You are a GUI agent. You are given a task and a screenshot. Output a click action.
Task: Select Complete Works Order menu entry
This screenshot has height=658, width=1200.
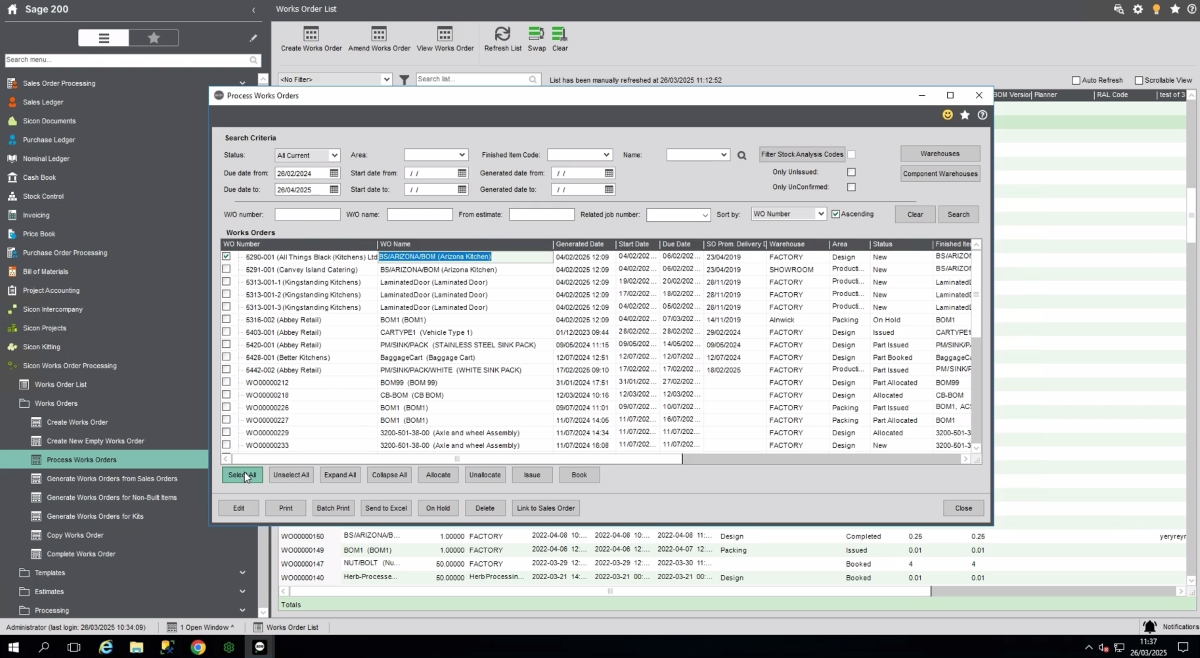[81, 554]
